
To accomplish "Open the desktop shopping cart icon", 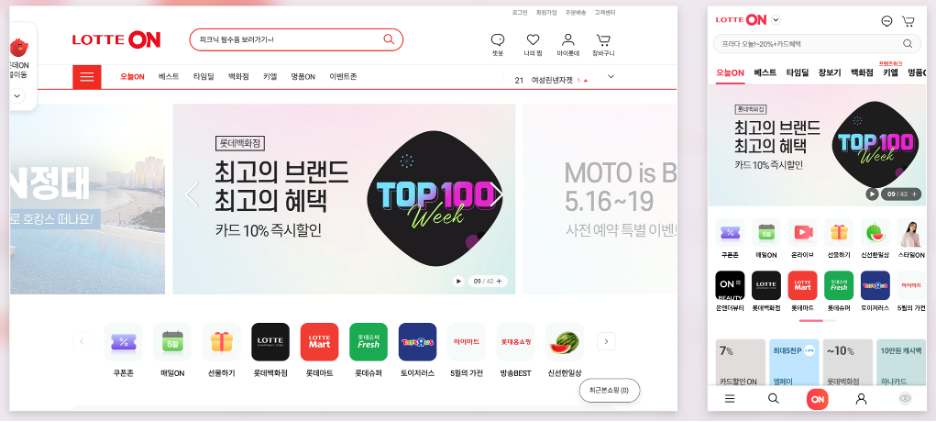I will pyautogui.click(x=603, y=41).
